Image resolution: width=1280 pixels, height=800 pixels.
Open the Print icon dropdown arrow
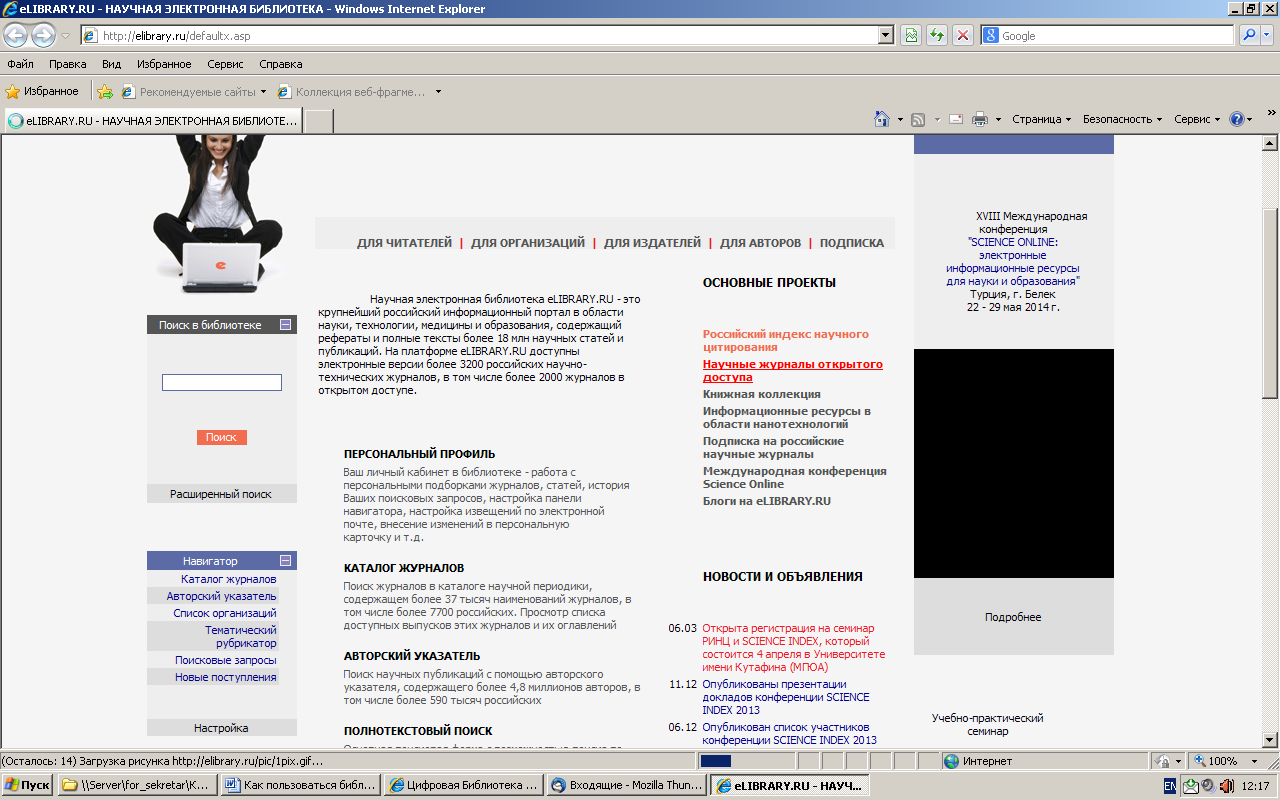998,119
